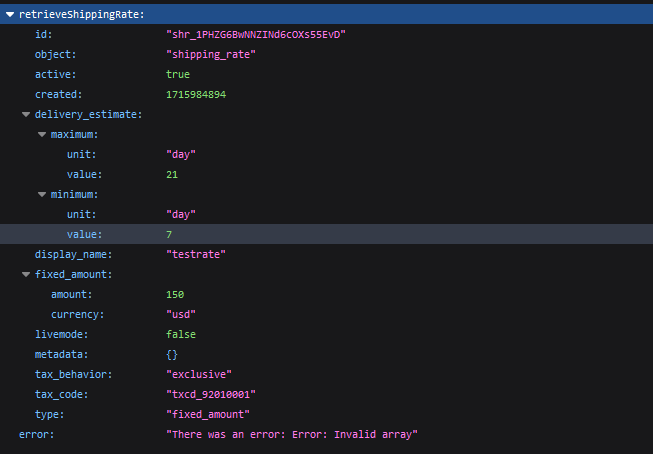Select the type key
Screen dimensions: 653x454
(x=50, y=414)
